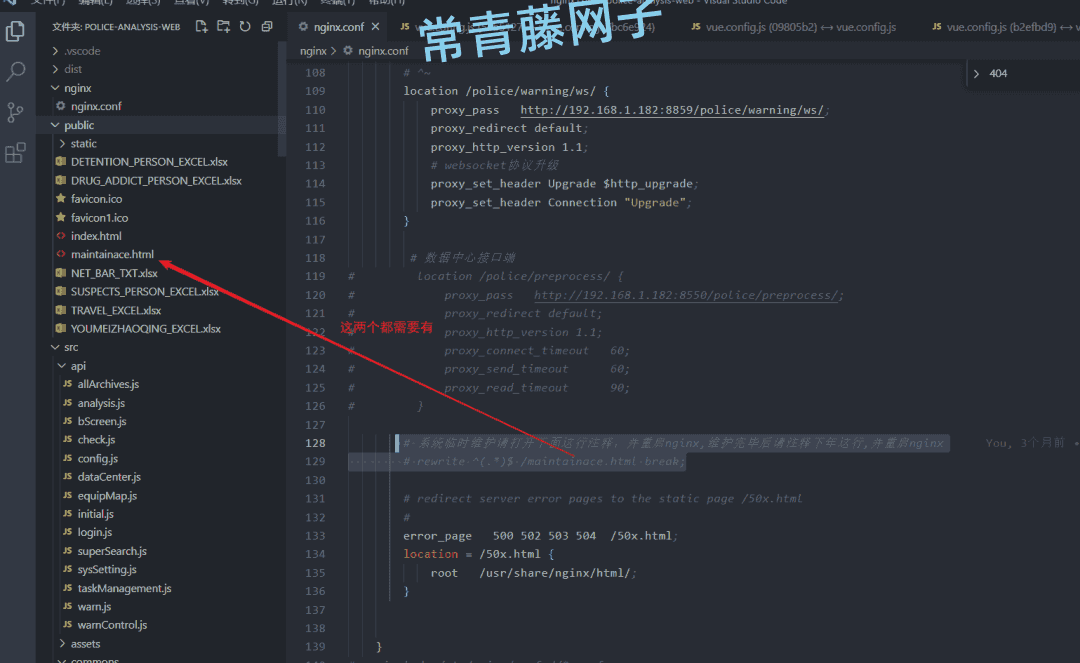Open SUSPECTS_PERSON_EXCEL.xlsx file
1080x663 pixels.
(x=145, y=292)
